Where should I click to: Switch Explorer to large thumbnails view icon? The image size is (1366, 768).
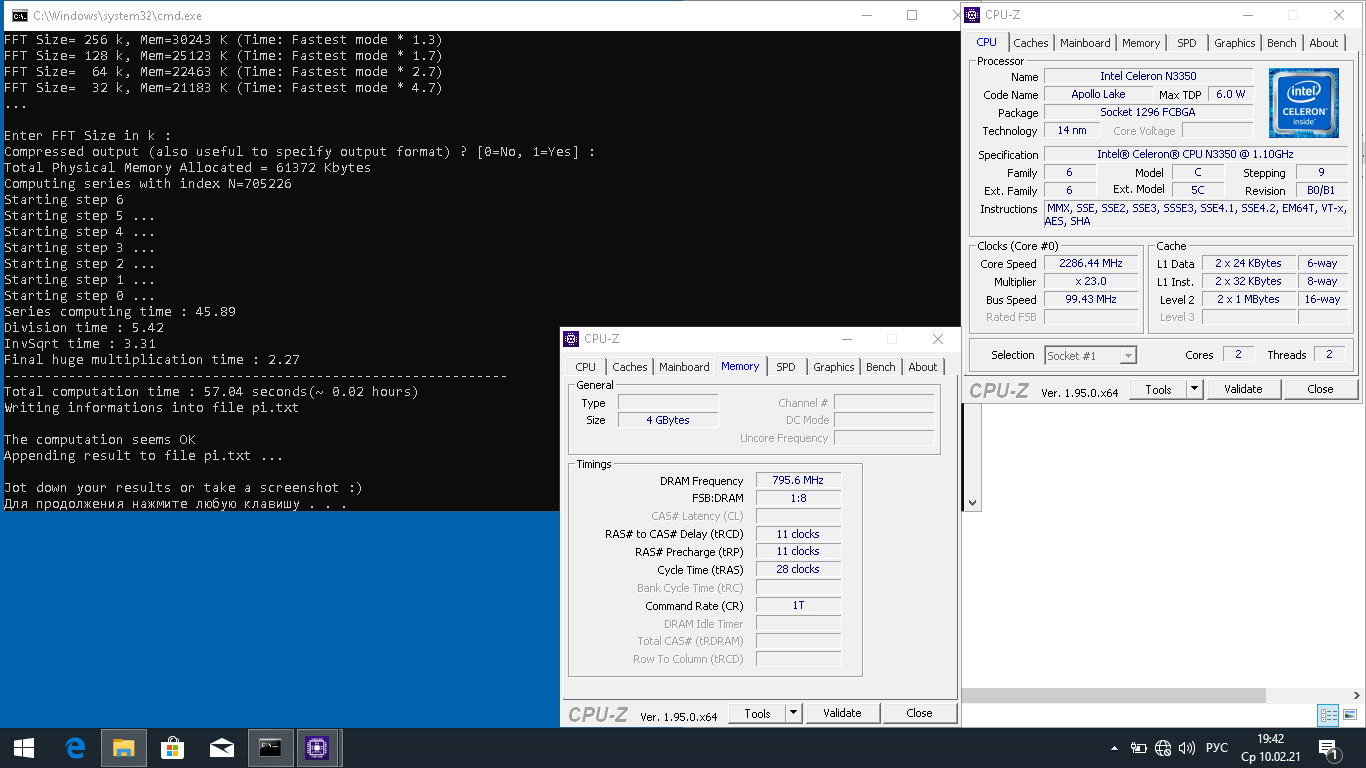tap(1350, 715)
